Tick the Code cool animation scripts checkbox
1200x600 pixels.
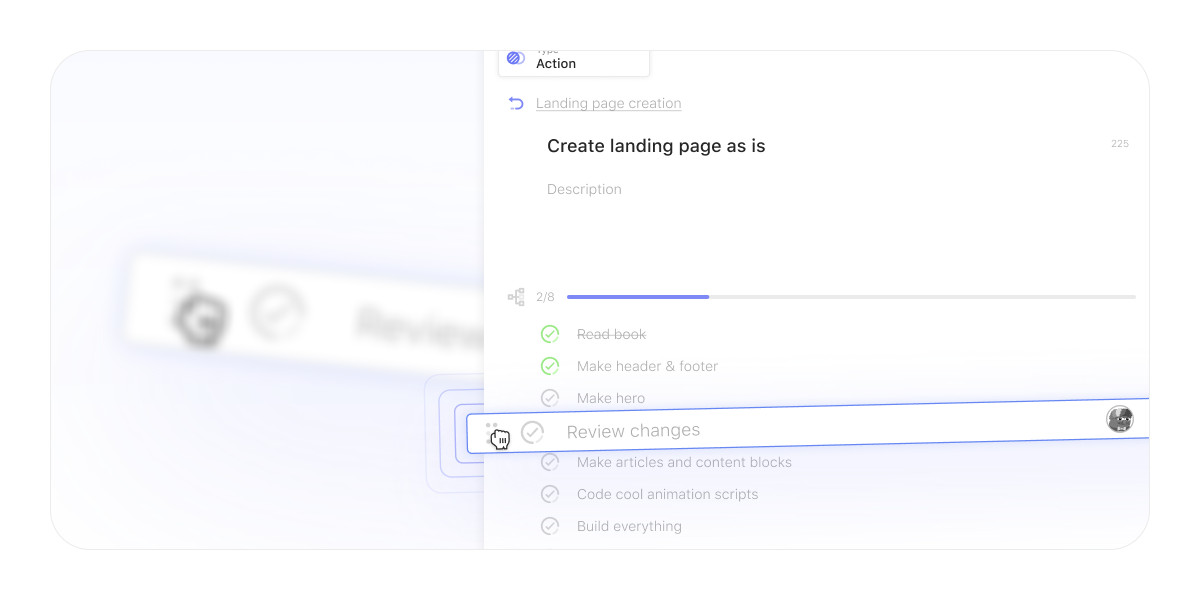point(550,494)
